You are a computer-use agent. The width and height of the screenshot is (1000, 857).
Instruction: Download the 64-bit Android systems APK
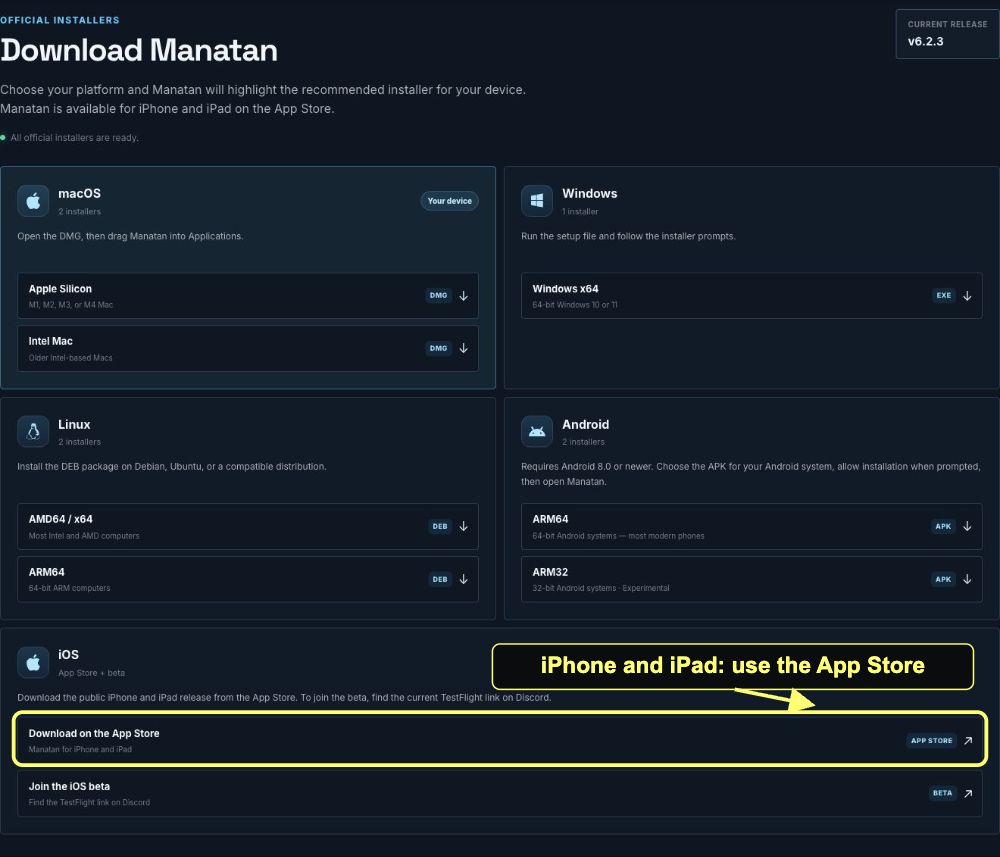click(x=751, y=526)
